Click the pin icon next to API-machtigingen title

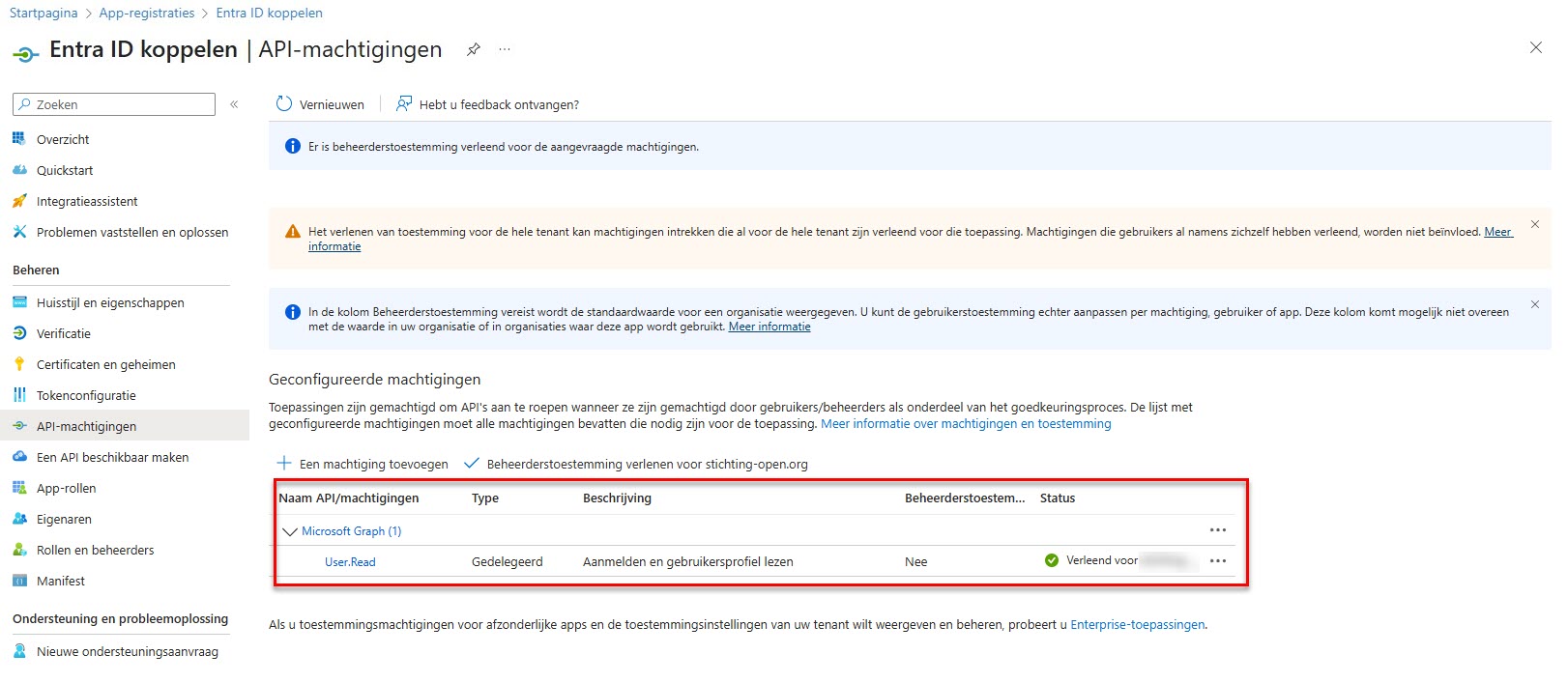point(474,49)
